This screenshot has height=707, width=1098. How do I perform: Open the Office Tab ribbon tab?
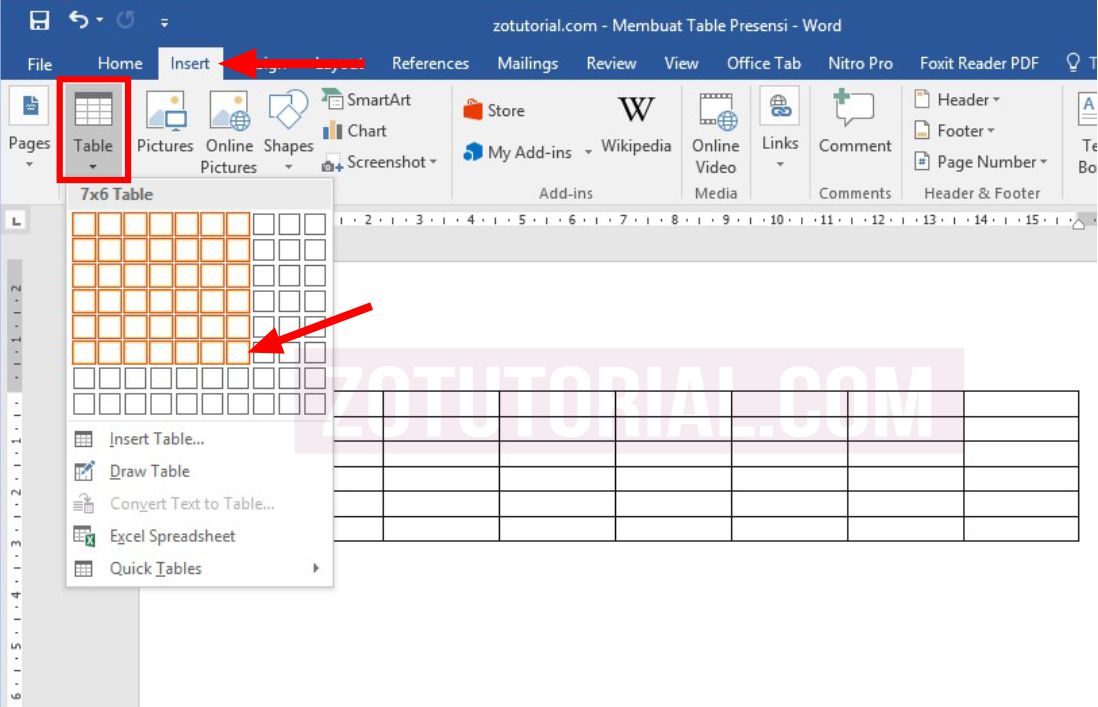(763, 63)
